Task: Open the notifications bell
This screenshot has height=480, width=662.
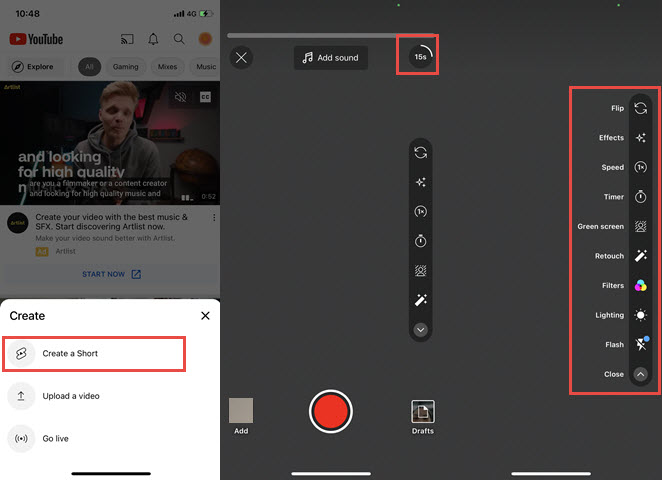Action: tap(153, 39)
